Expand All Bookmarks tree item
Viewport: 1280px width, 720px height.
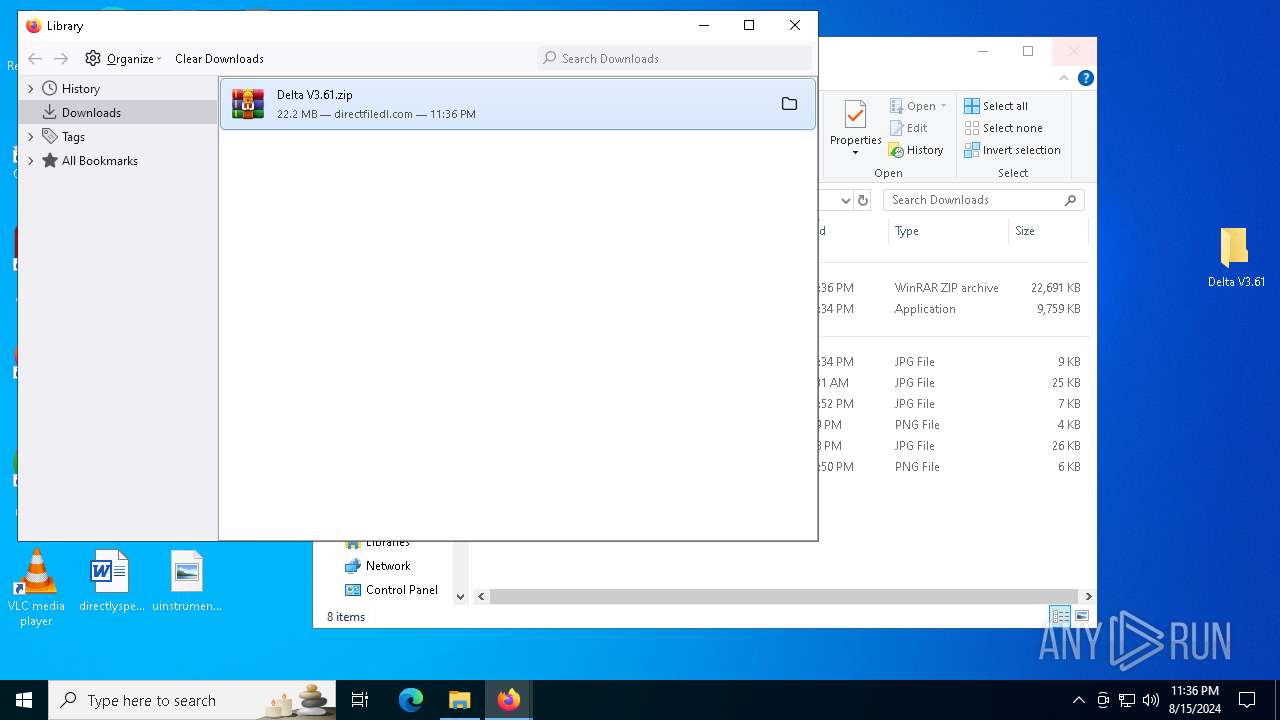(30, 161)
